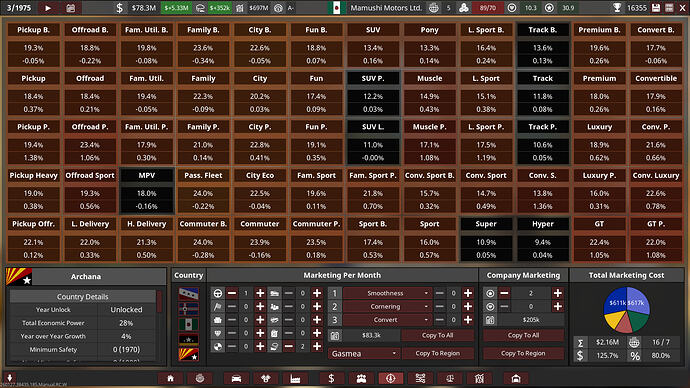Open the Gasmea region dropdown
Screen dimensions: 690x388
(363, 353)
